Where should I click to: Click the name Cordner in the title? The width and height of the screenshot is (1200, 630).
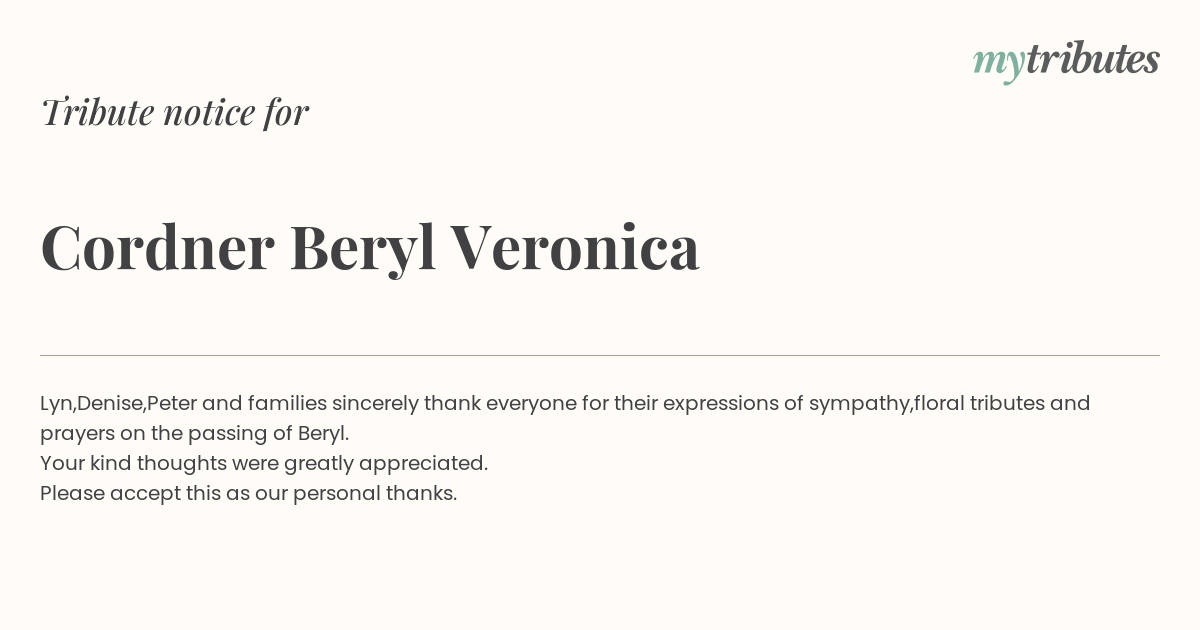(157, 247)
